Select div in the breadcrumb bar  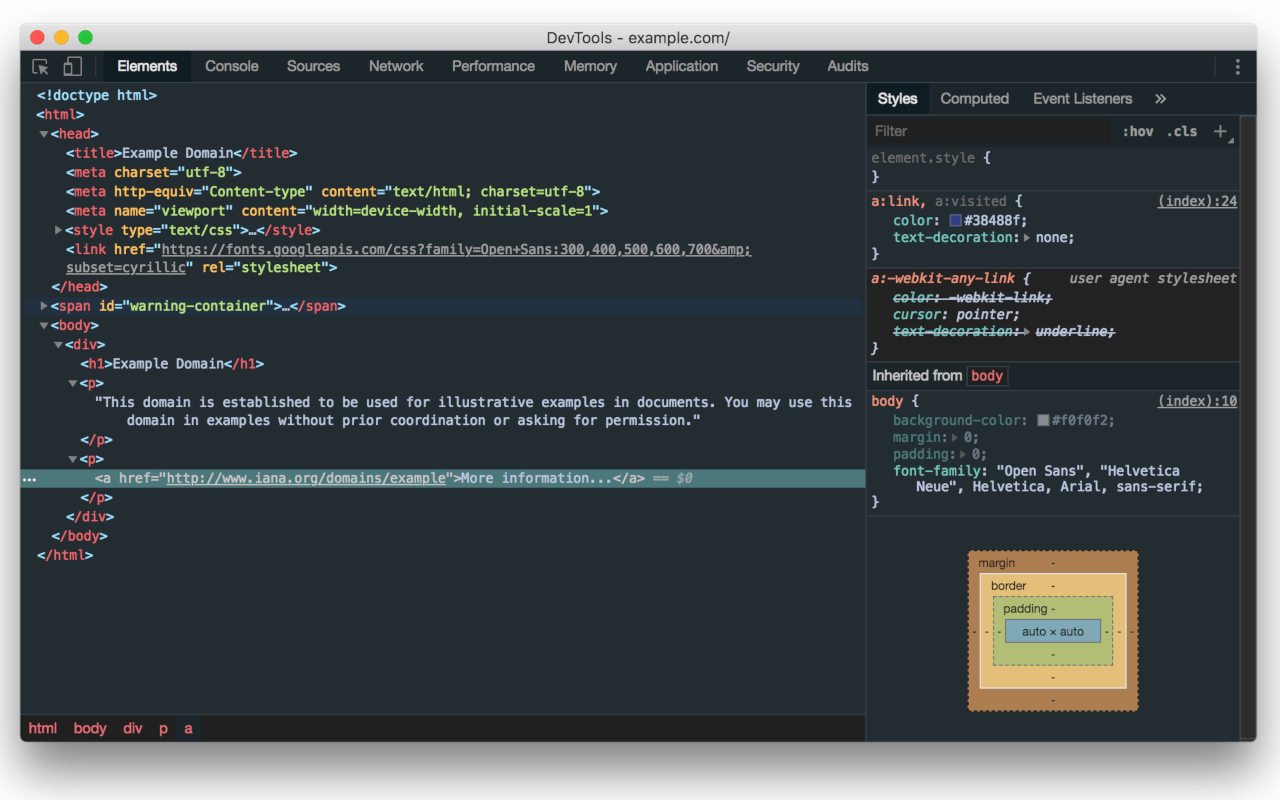[x=133, y=728]
